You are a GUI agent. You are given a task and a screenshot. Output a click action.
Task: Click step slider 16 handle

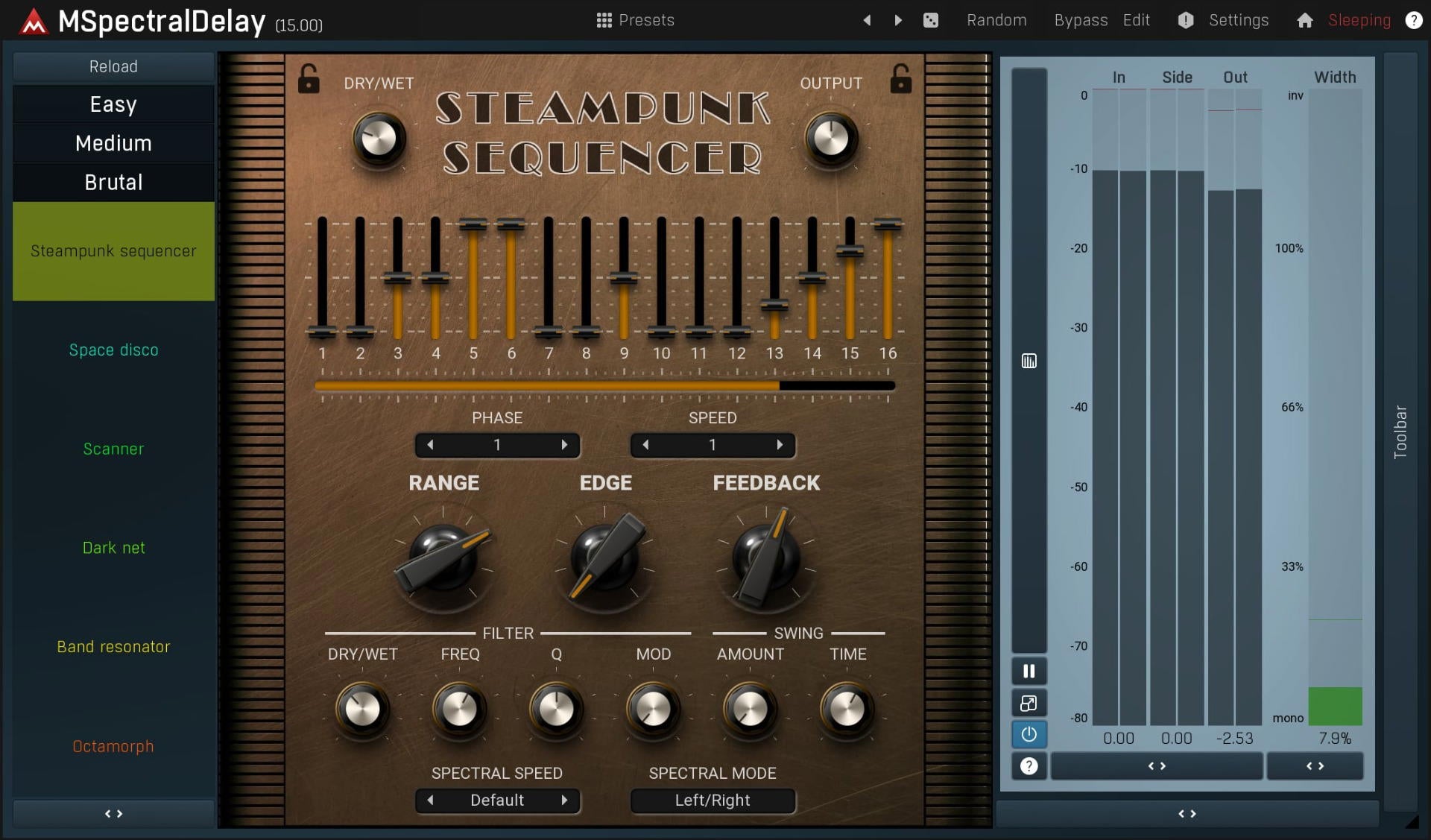pos(888,223)
